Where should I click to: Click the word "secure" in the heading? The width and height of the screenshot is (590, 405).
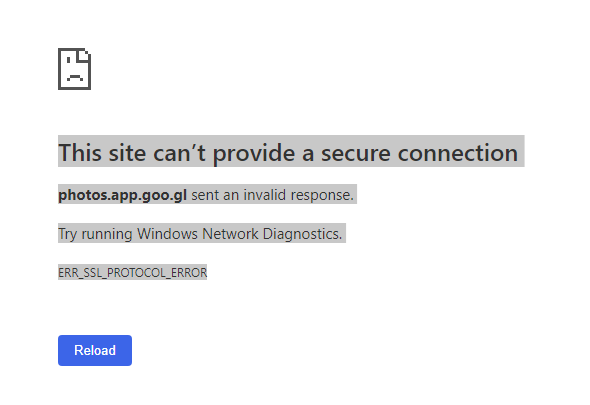click(356, 153)
